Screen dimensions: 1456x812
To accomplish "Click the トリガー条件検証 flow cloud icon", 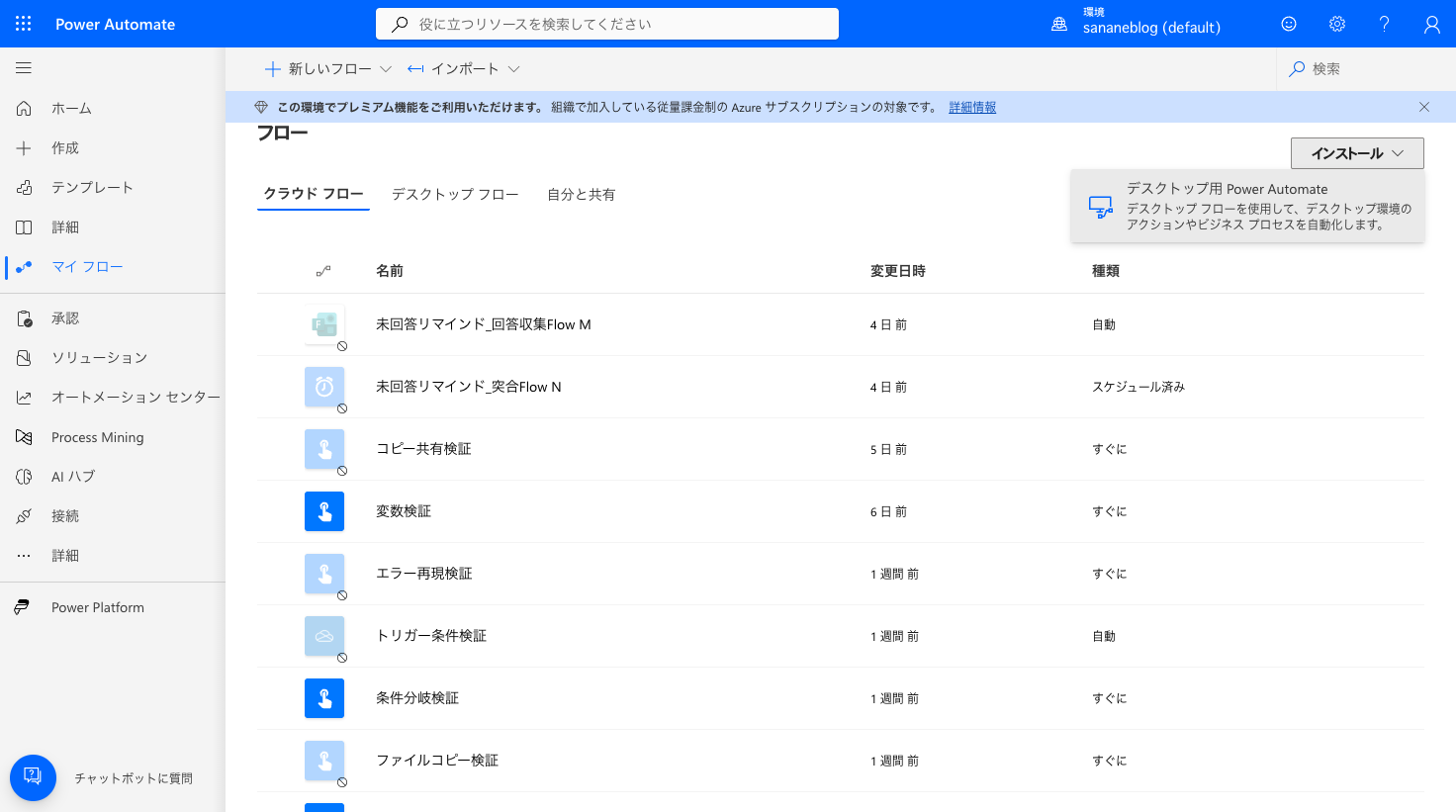I will (324, 636).
